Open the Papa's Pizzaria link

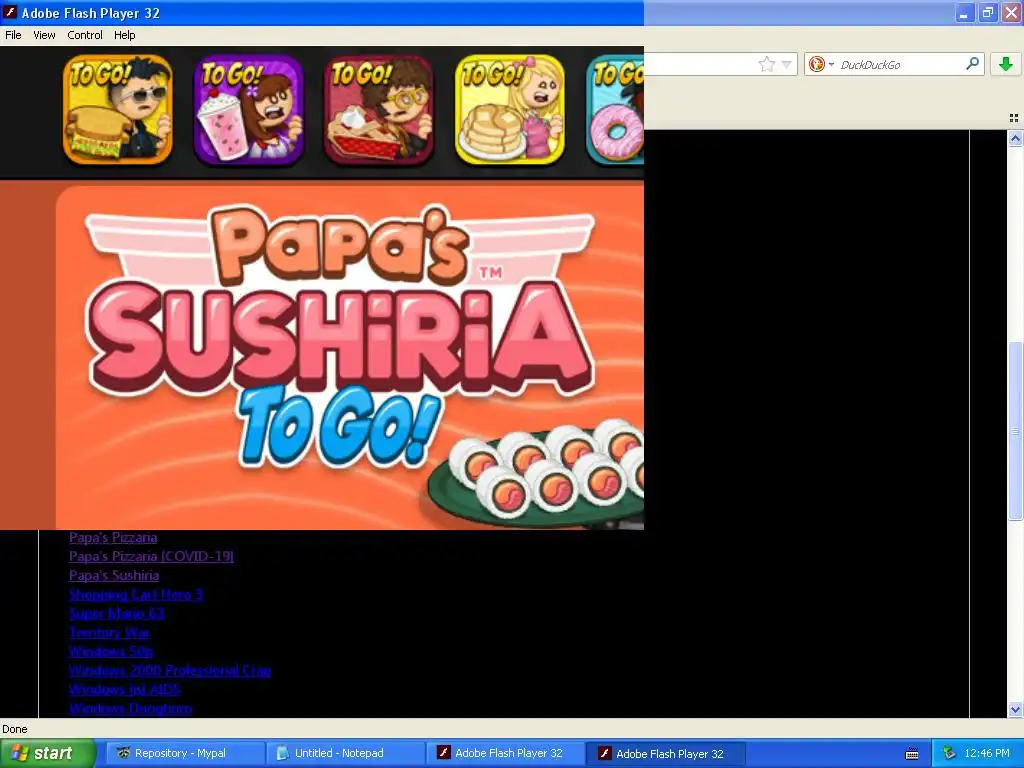tap(113, 537)
